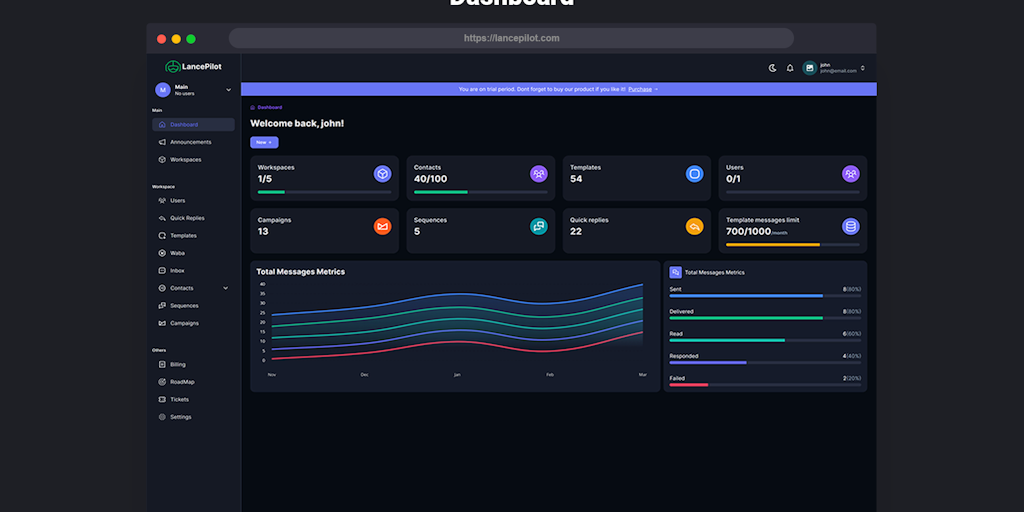This screenshot has height=512, width=1024.
Task: Click the Templates card blue icon
Action: 694,174
